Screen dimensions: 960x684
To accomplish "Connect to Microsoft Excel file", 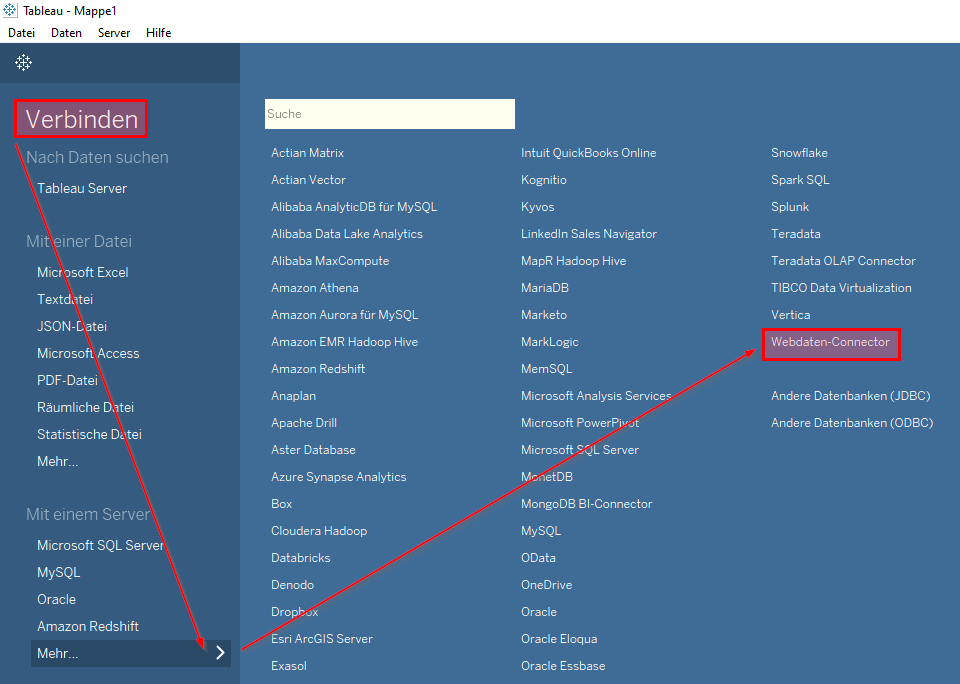I will pyautogui.click(x=83, y=272).
